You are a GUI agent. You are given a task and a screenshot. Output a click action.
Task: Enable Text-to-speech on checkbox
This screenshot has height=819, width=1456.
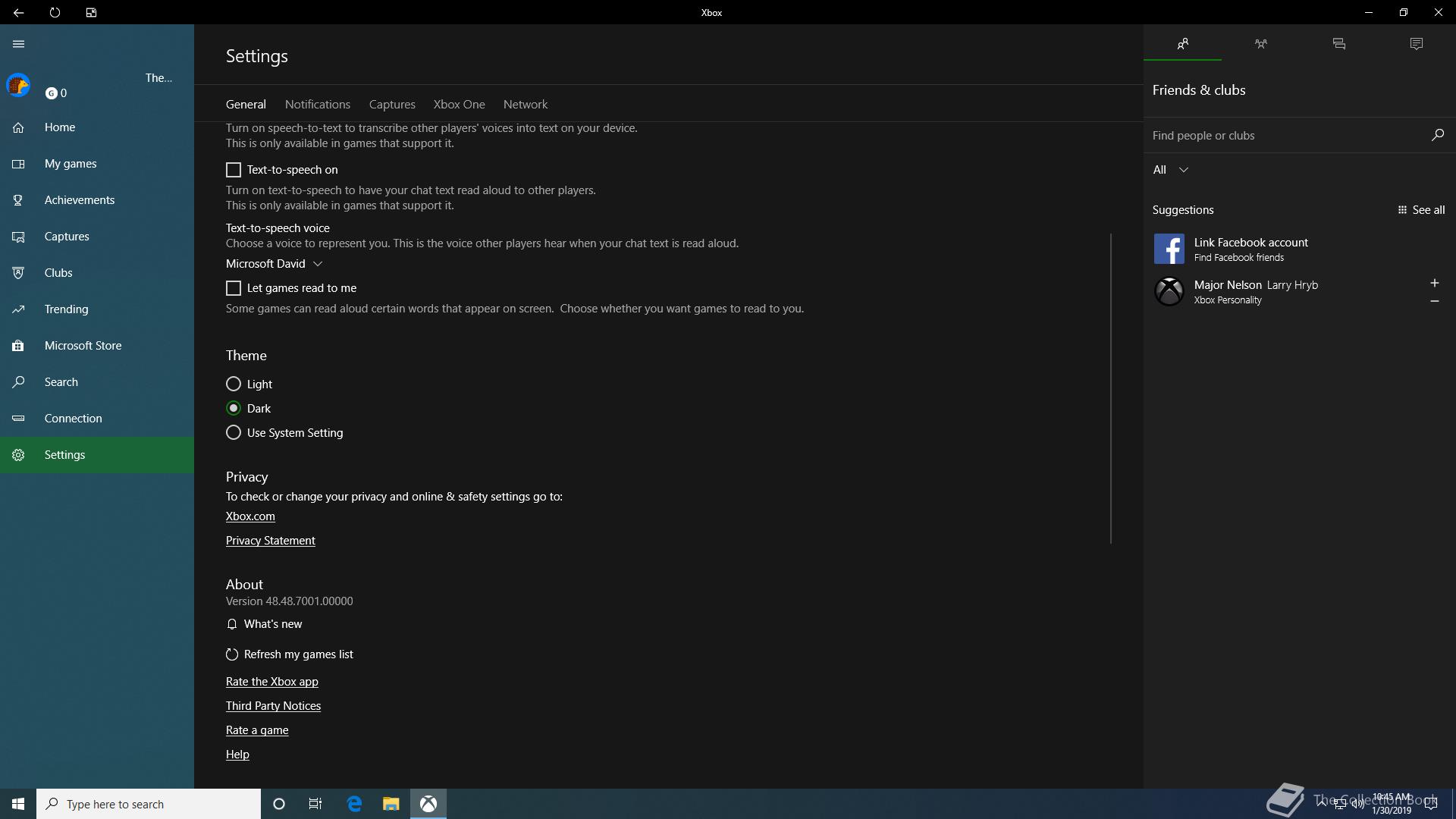[234, 170]
